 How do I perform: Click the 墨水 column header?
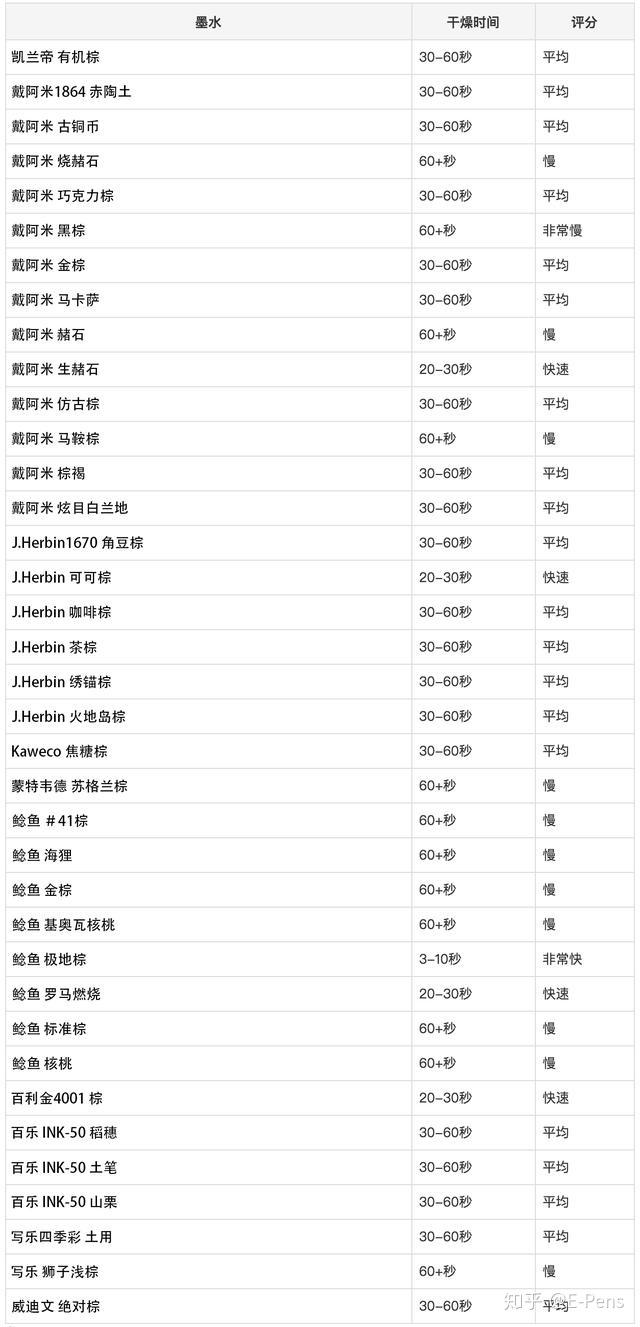[208, 22]
